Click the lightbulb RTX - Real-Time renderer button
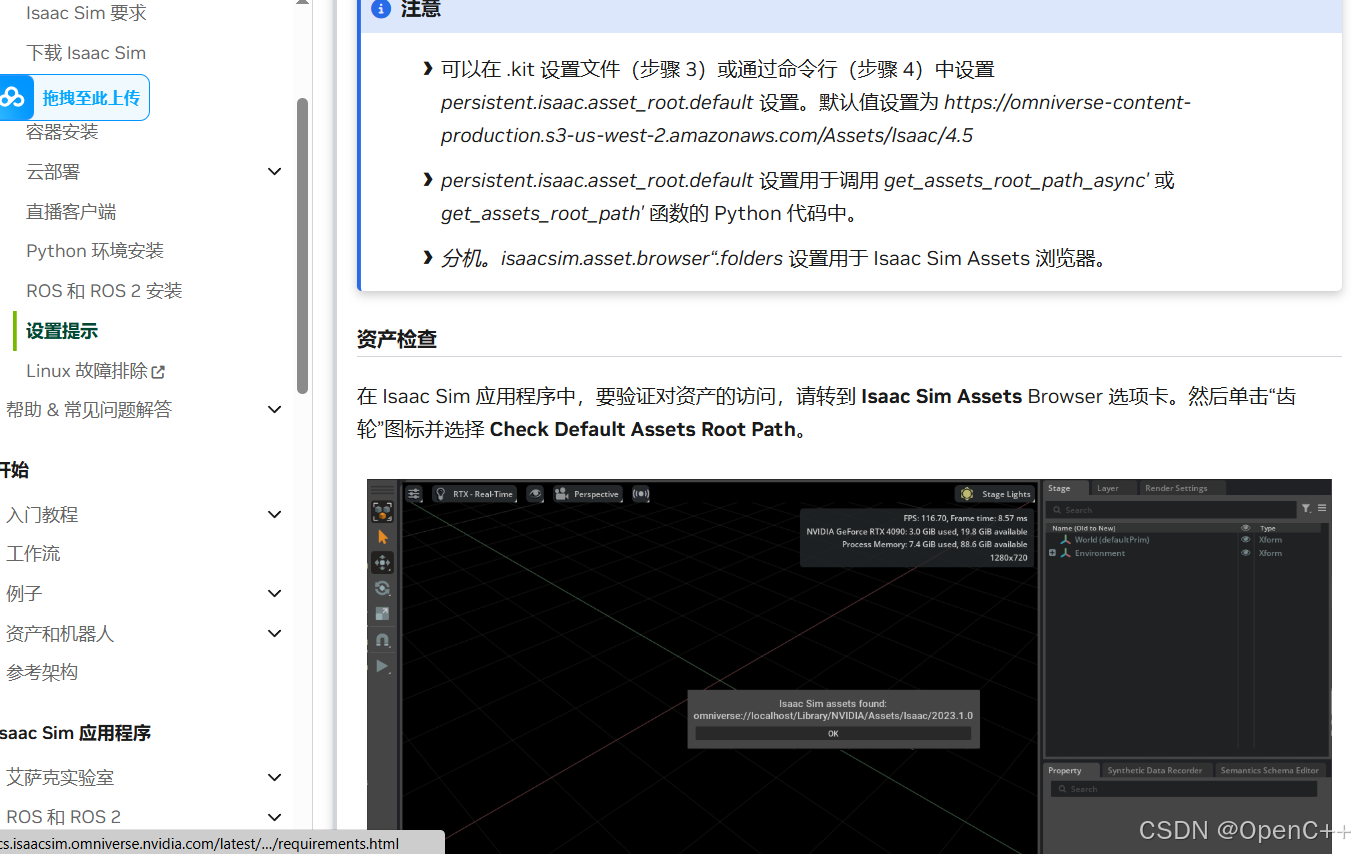 pos(474,494)
